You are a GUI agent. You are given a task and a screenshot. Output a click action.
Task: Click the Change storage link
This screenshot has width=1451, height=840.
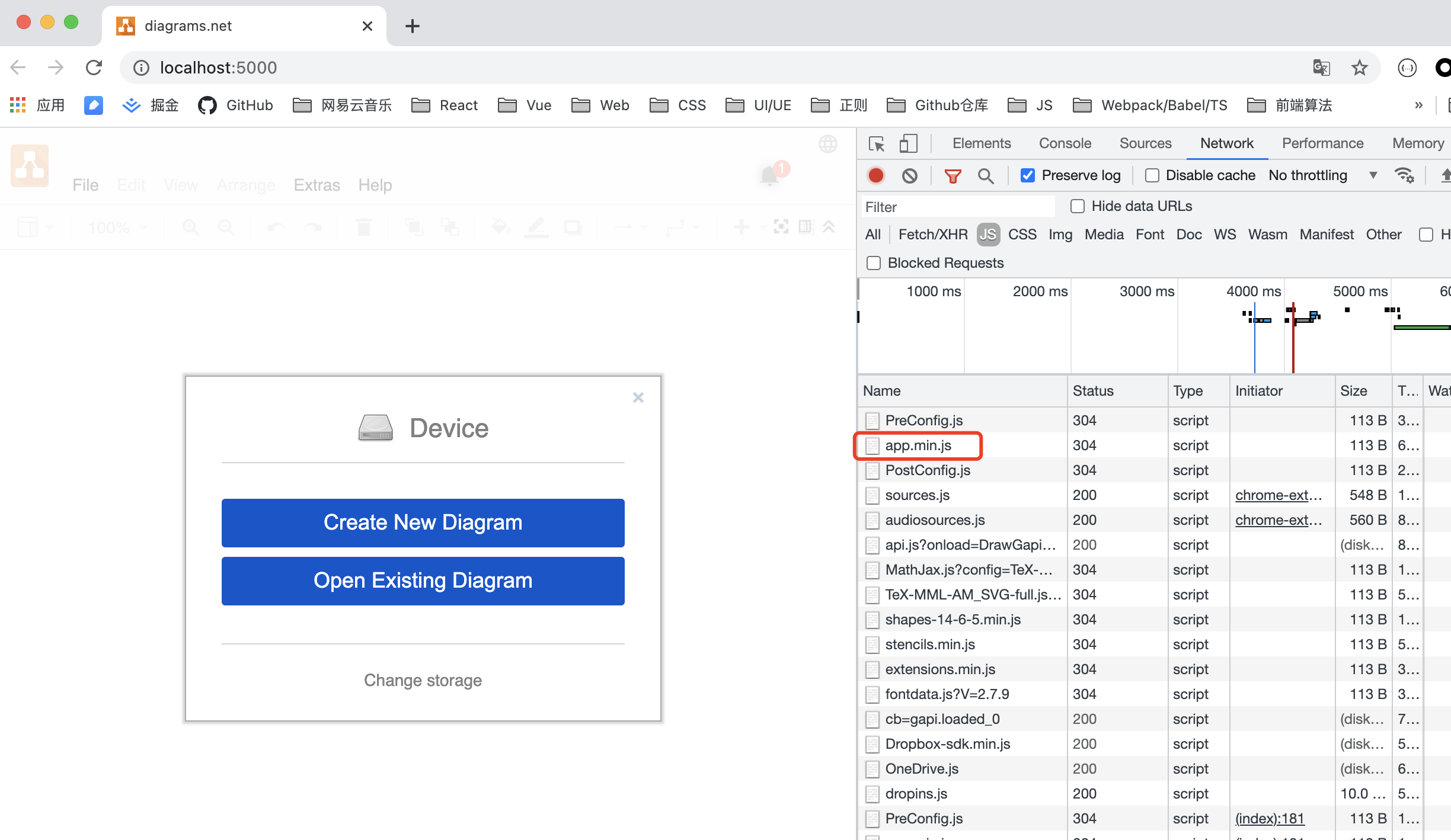[423, 680]
